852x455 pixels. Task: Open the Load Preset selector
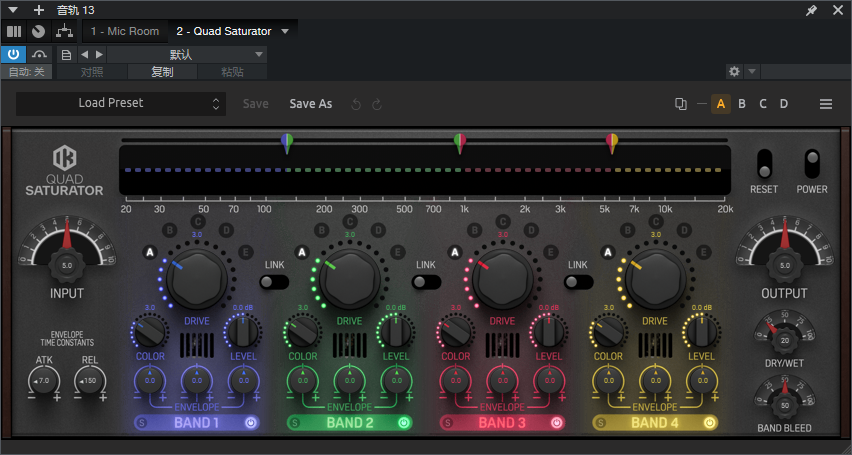coord(121,103)
